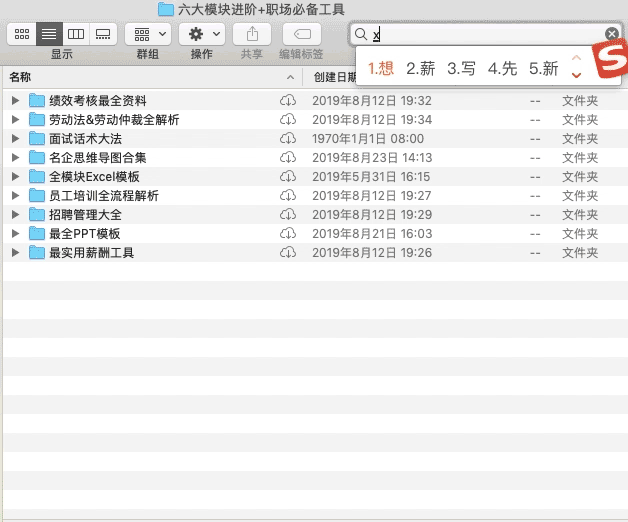Download 员工培训全流程解析 from cloud
This screenshot has width=628, height=522.
click(288, 195)
